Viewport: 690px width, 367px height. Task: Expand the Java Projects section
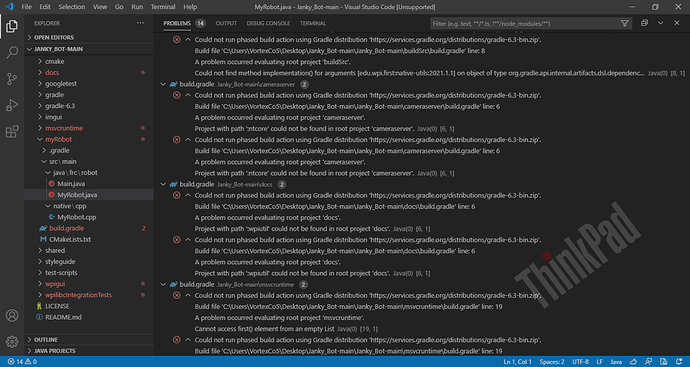tap(89, 351)
